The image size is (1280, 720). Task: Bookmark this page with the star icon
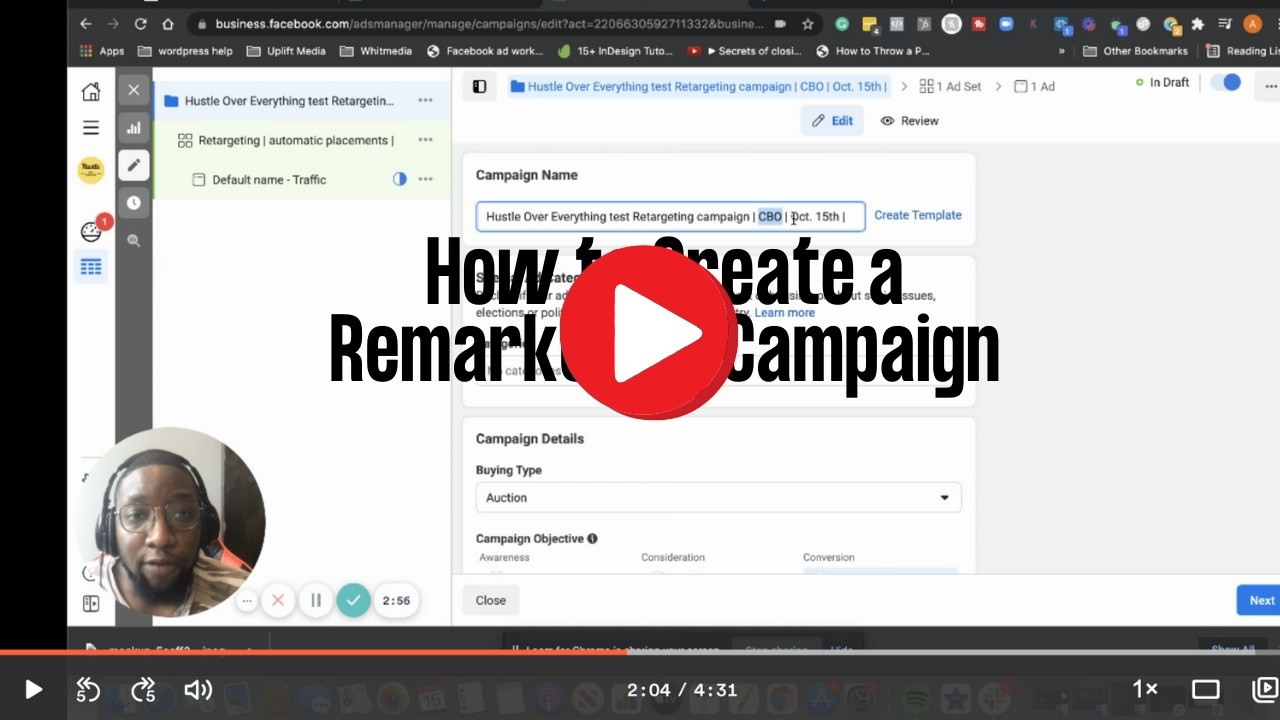click(807, 24)
